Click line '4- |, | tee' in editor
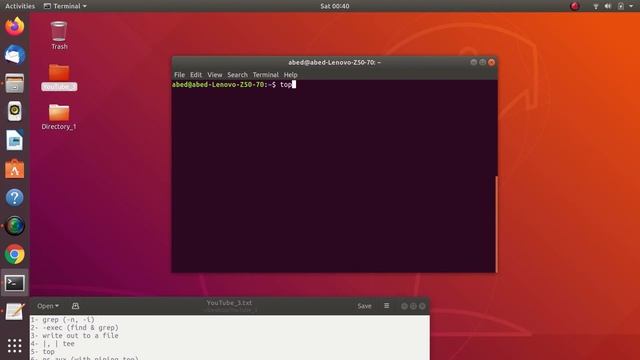Image resolution: width=640 pixels, height=360 pixels. pos(53,344)
